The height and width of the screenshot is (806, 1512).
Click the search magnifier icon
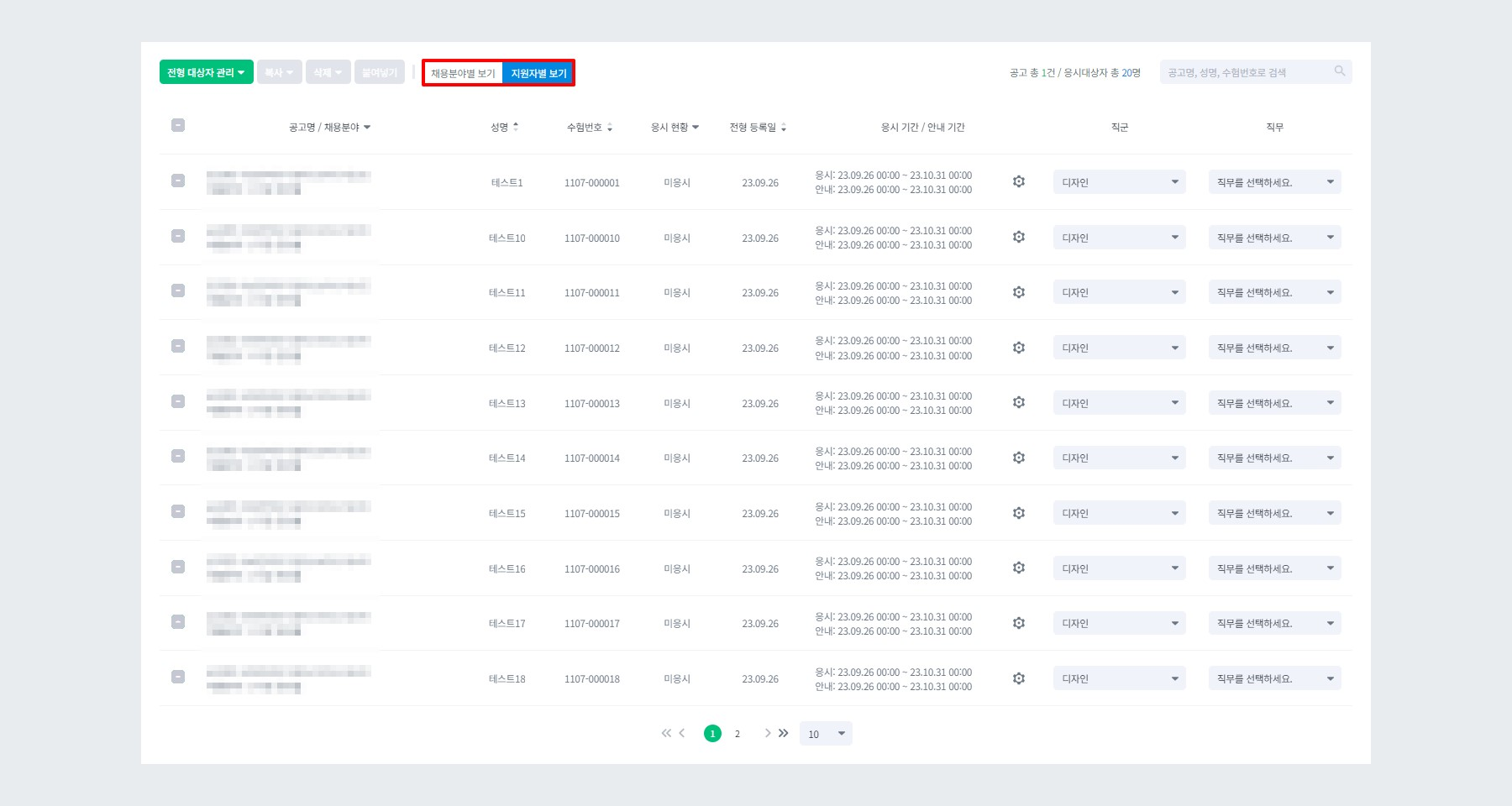[x=1340, y=71]
